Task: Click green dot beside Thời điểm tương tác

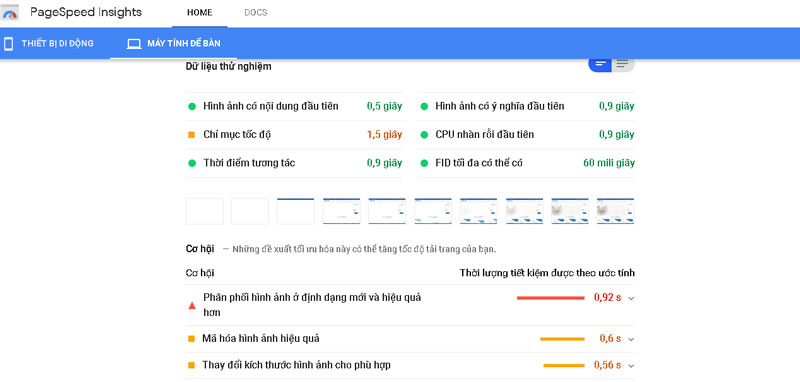Action: coord(192,163)
